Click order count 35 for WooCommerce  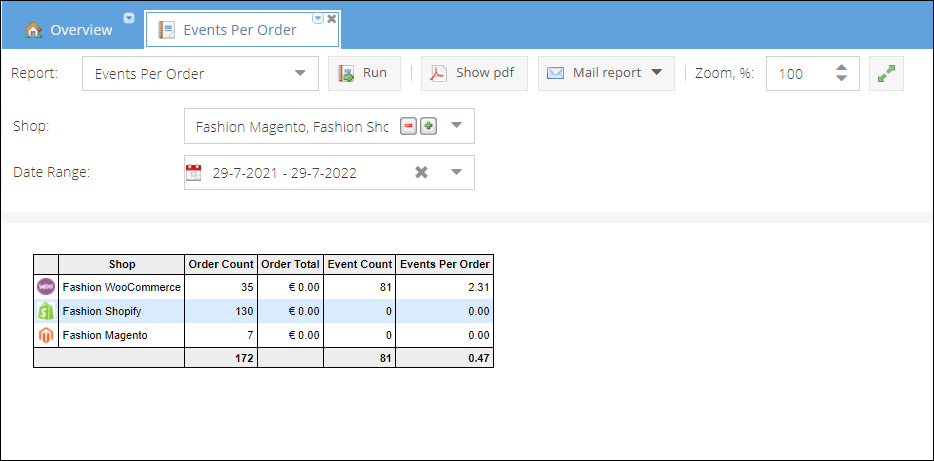pos(247,287)
